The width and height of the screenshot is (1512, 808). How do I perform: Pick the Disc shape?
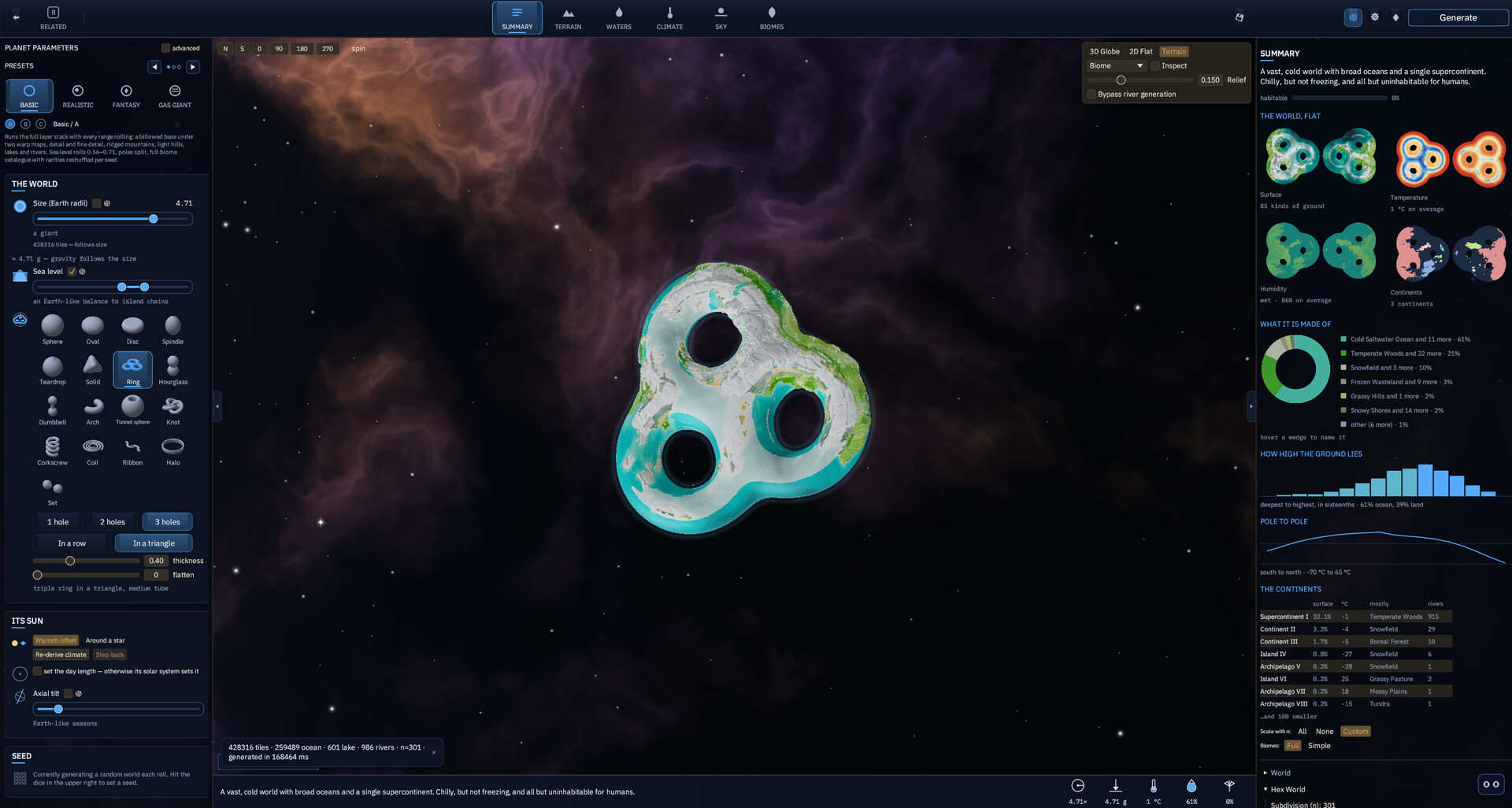point(132,329)
